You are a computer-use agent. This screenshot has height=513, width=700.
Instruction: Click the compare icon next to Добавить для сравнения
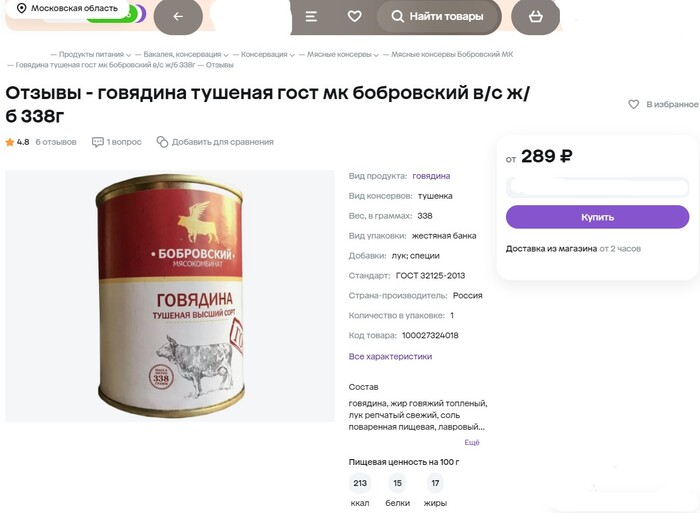(x=162, y=142)
